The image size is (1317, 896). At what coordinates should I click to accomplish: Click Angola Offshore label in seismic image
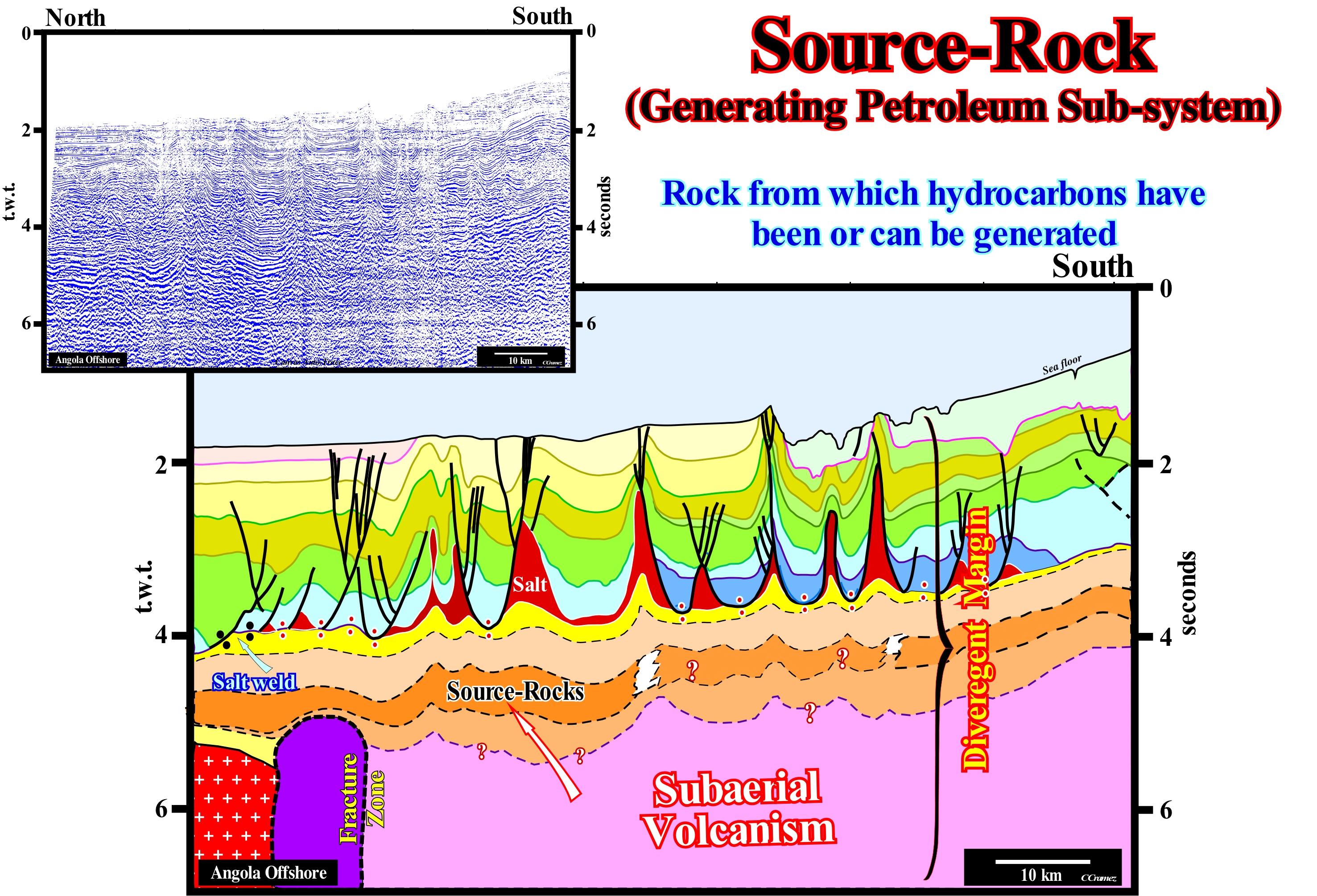coord(88,360)
